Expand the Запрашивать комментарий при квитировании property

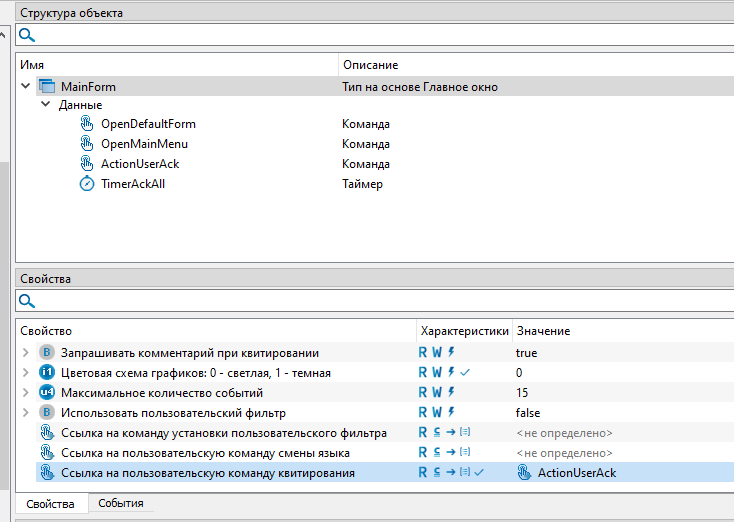pyautogui.click(x=25, y=353)
